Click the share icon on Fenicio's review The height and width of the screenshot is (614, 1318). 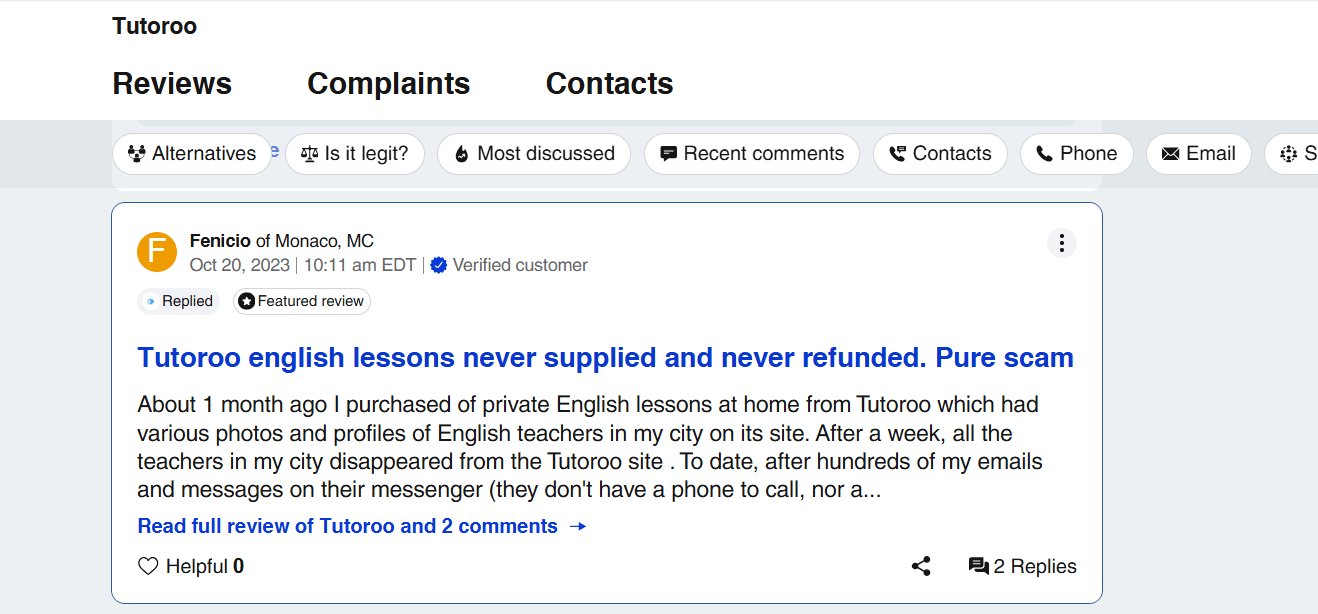(921, 566)
